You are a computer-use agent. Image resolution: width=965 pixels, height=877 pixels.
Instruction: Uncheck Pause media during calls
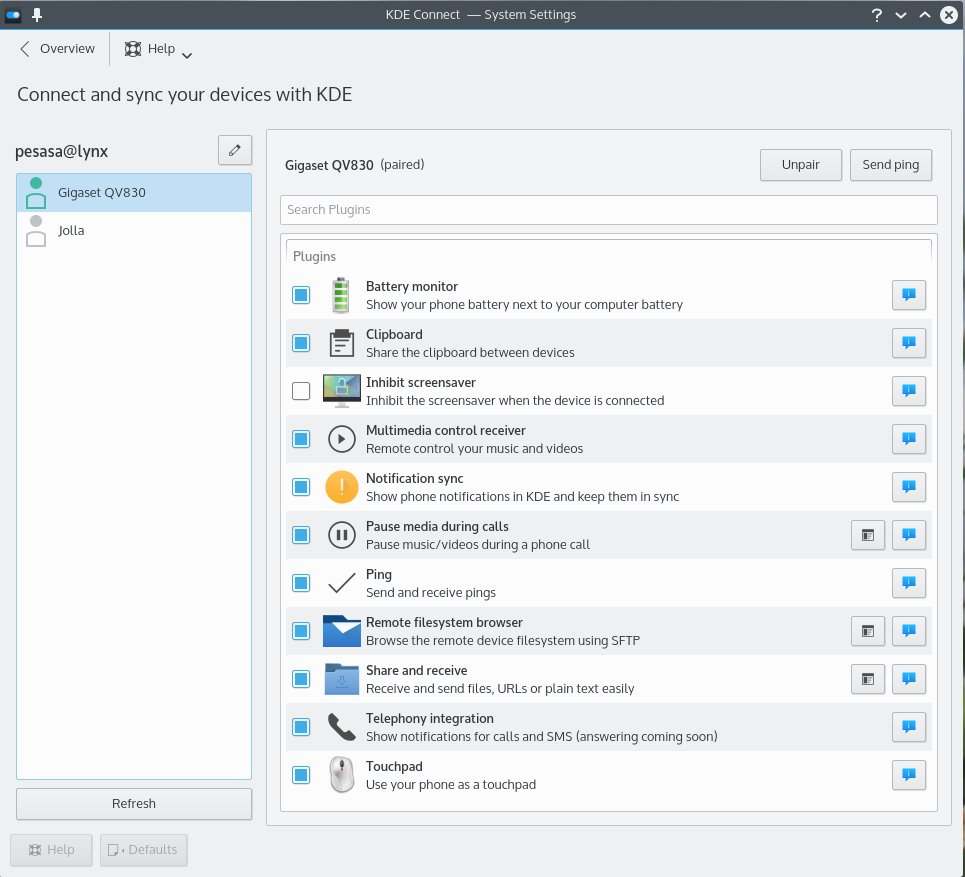click(x=301, y=535)
